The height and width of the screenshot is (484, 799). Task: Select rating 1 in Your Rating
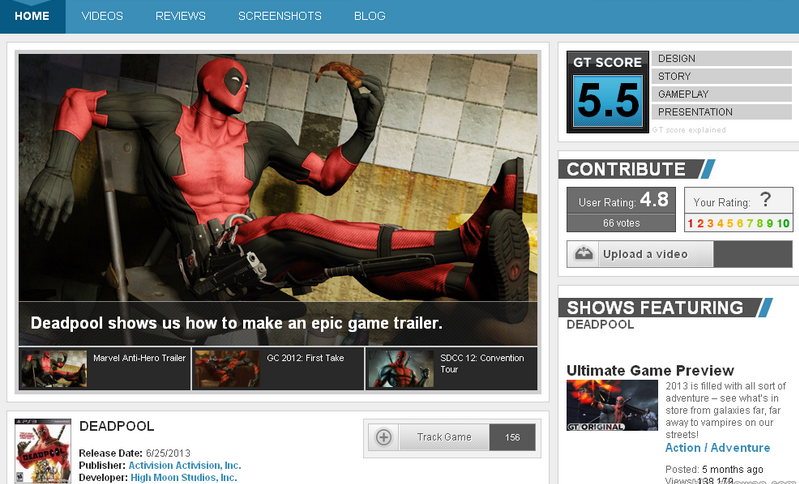coord(689,223)
